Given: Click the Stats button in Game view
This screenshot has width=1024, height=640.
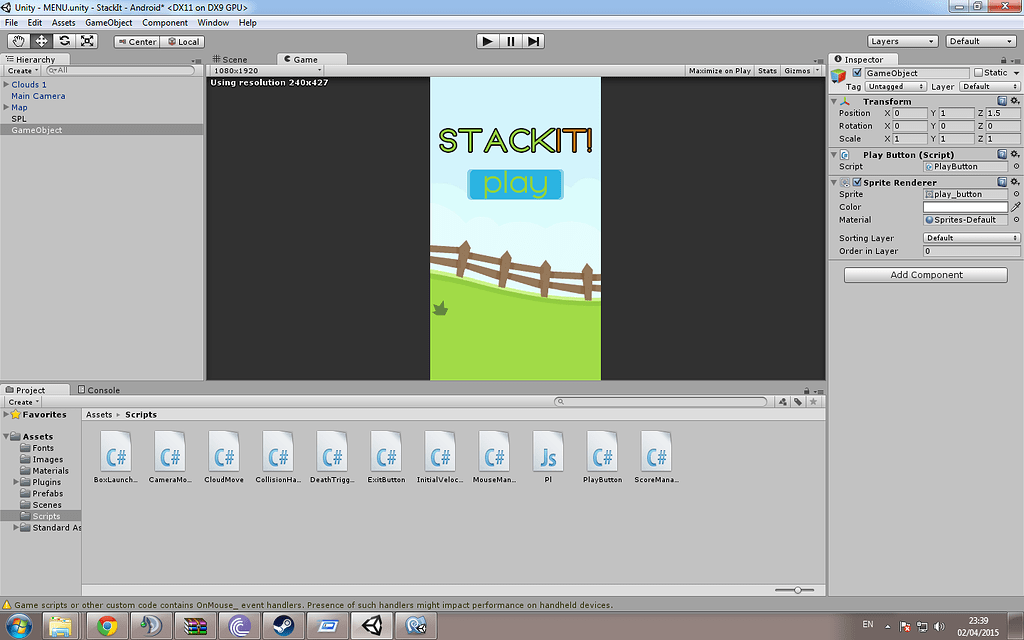Looking at the screenshot, I should tap(767, 70).
